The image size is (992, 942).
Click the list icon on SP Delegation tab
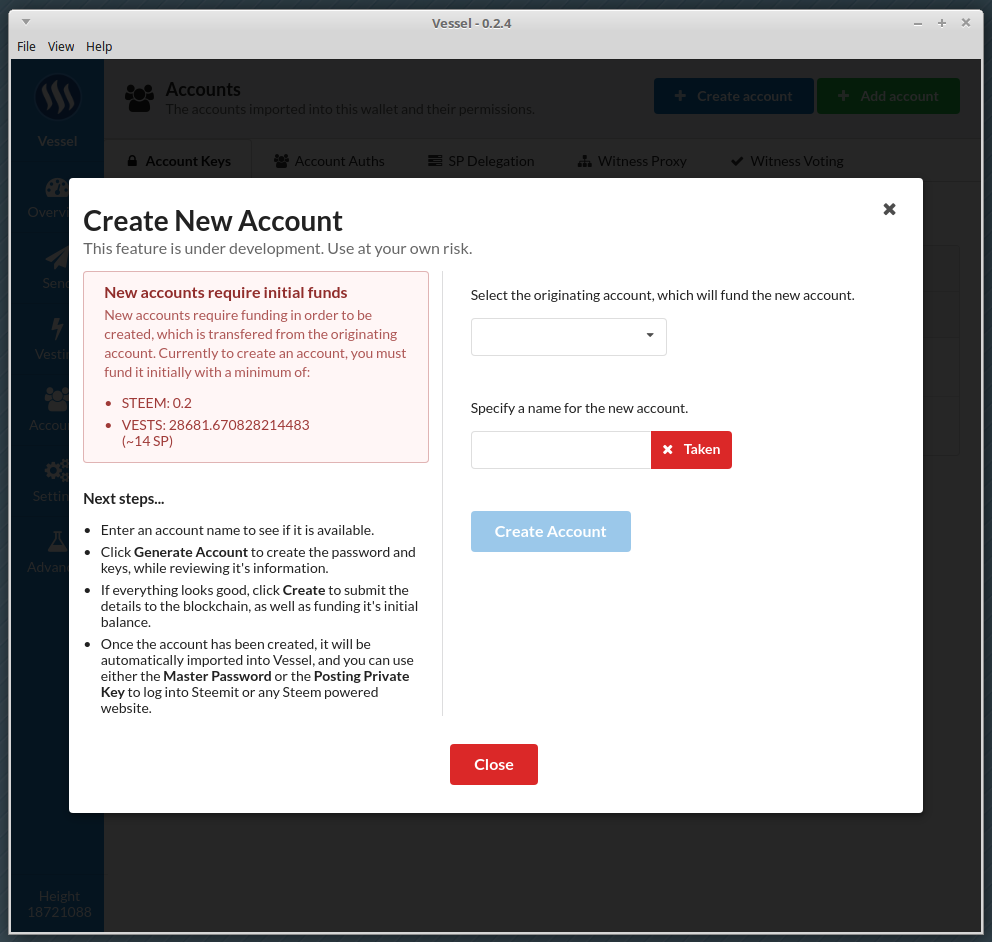(x=435, y=161)
